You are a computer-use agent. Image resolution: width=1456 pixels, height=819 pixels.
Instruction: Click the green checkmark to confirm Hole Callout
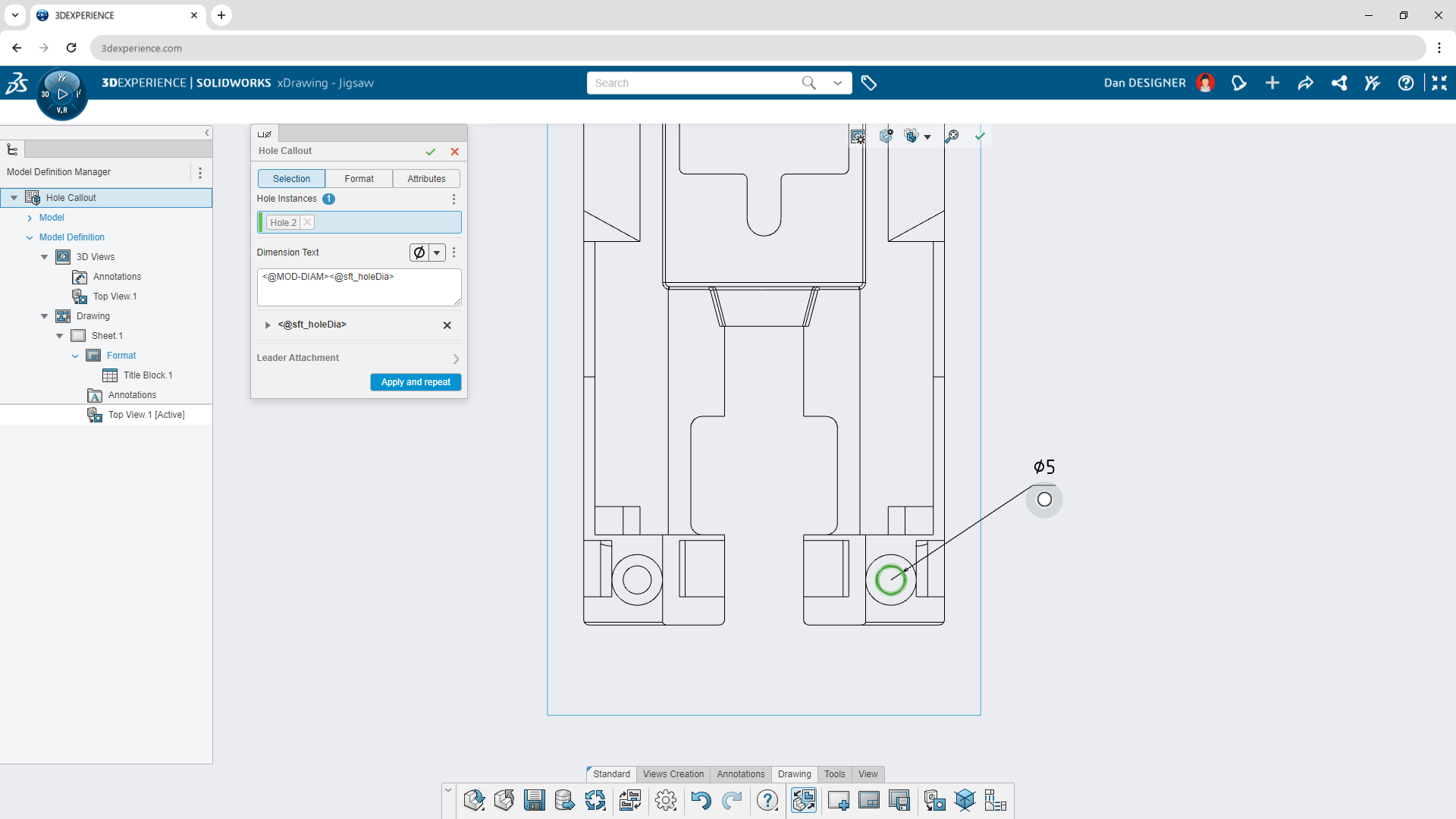point(430,151)
